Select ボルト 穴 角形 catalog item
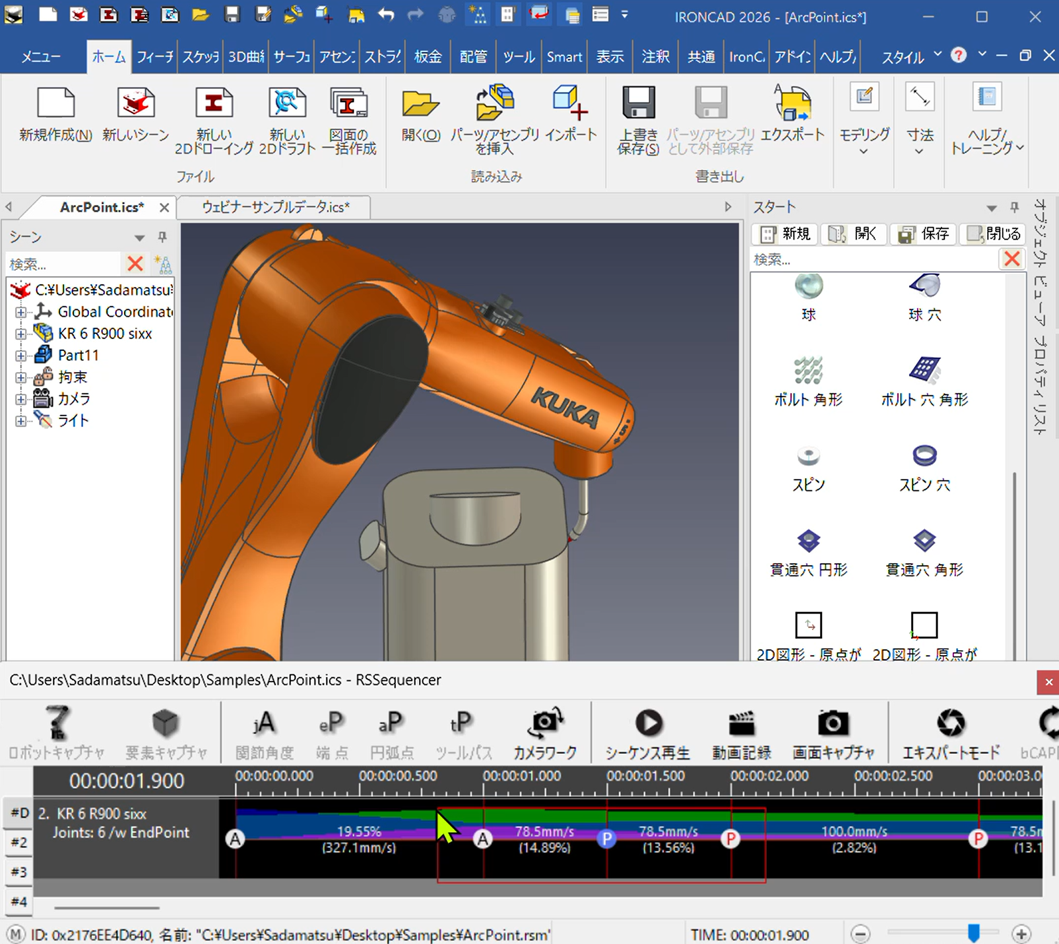 (925, 382)
